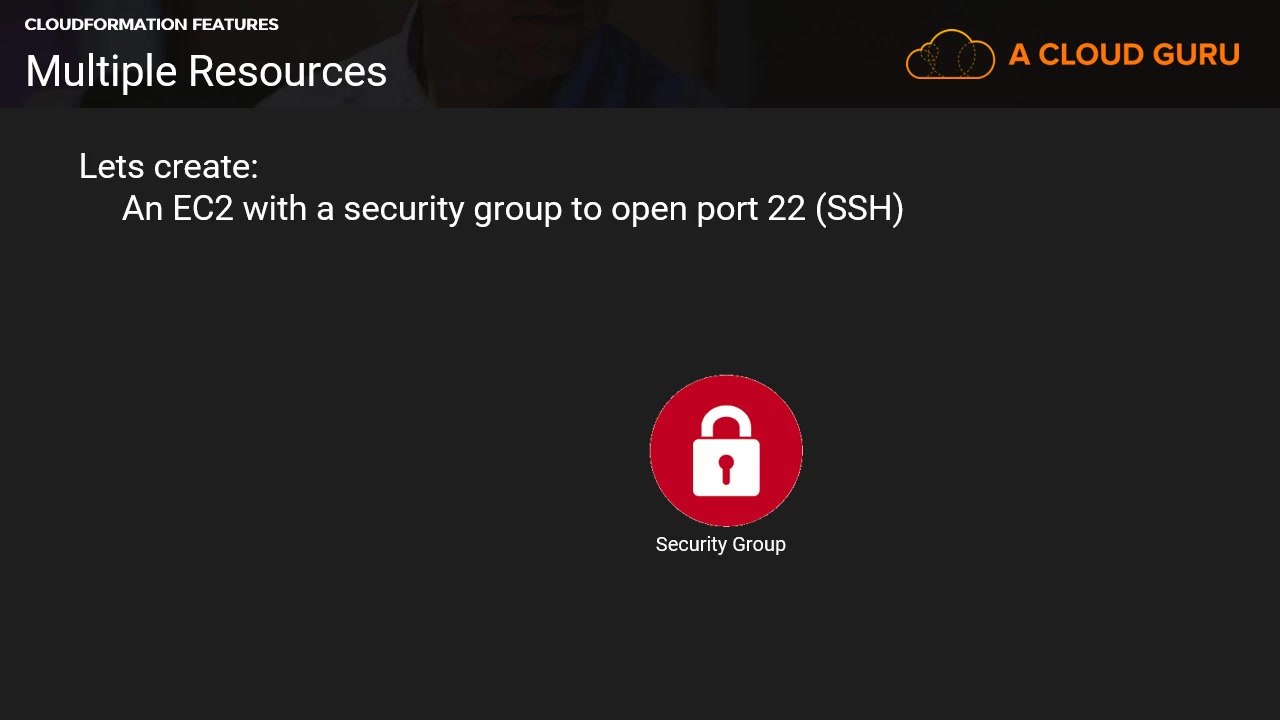This screenshot has width=1280, height=720.
Task: Click the red Security Group lock icon
Action: point(726,450)
